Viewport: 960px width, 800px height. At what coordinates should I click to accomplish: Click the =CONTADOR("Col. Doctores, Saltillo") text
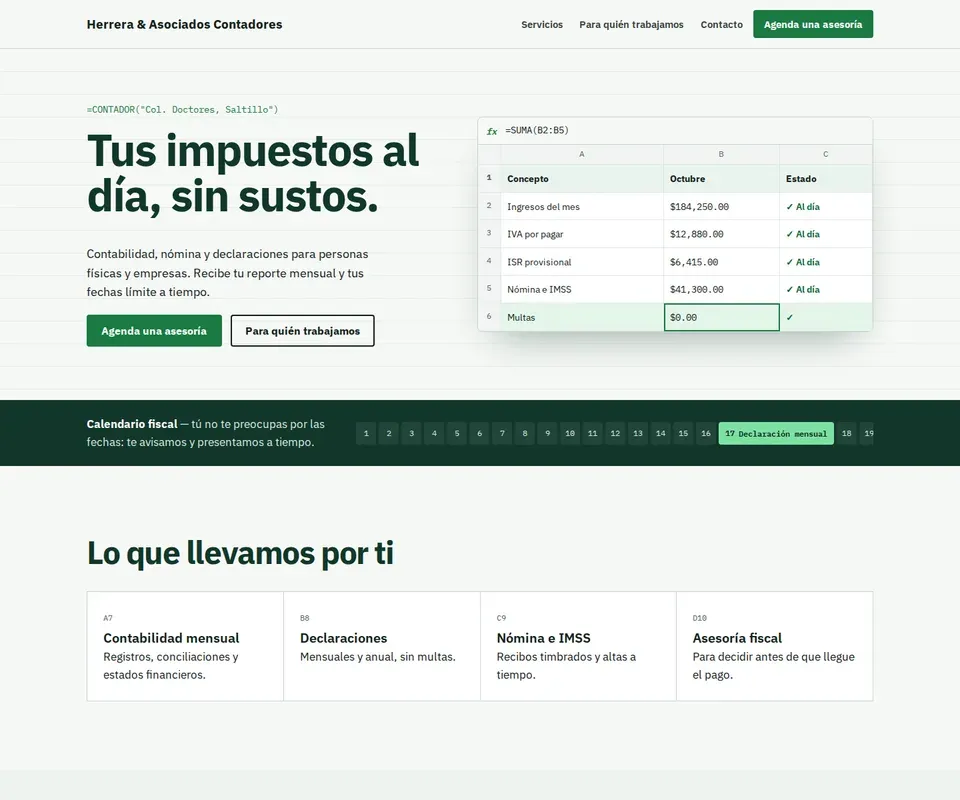(182, 110)
